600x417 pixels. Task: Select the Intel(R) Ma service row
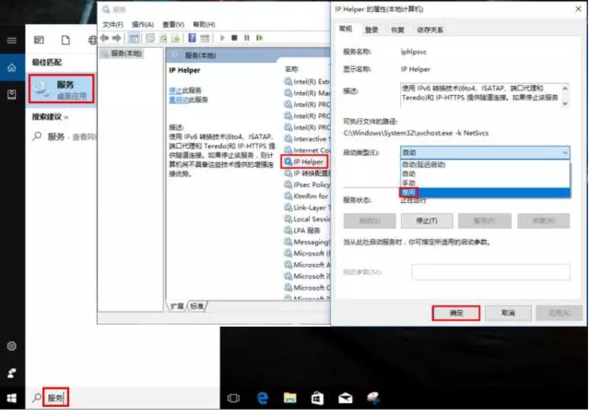pos(307,94)
